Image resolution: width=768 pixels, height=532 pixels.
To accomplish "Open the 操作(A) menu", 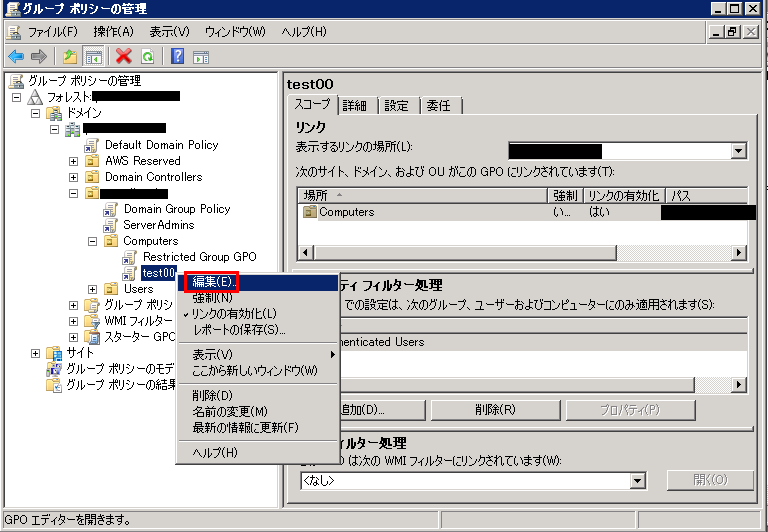I will coord(114,32).
